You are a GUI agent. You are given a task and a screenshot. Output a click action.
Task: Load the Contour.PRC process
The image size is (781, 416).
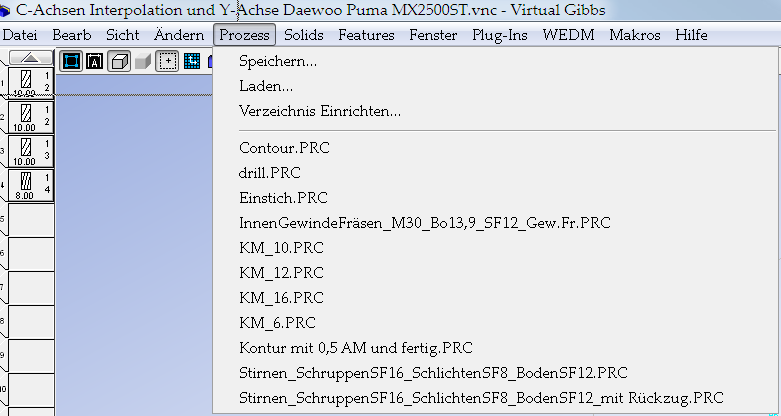coord(284,148)
